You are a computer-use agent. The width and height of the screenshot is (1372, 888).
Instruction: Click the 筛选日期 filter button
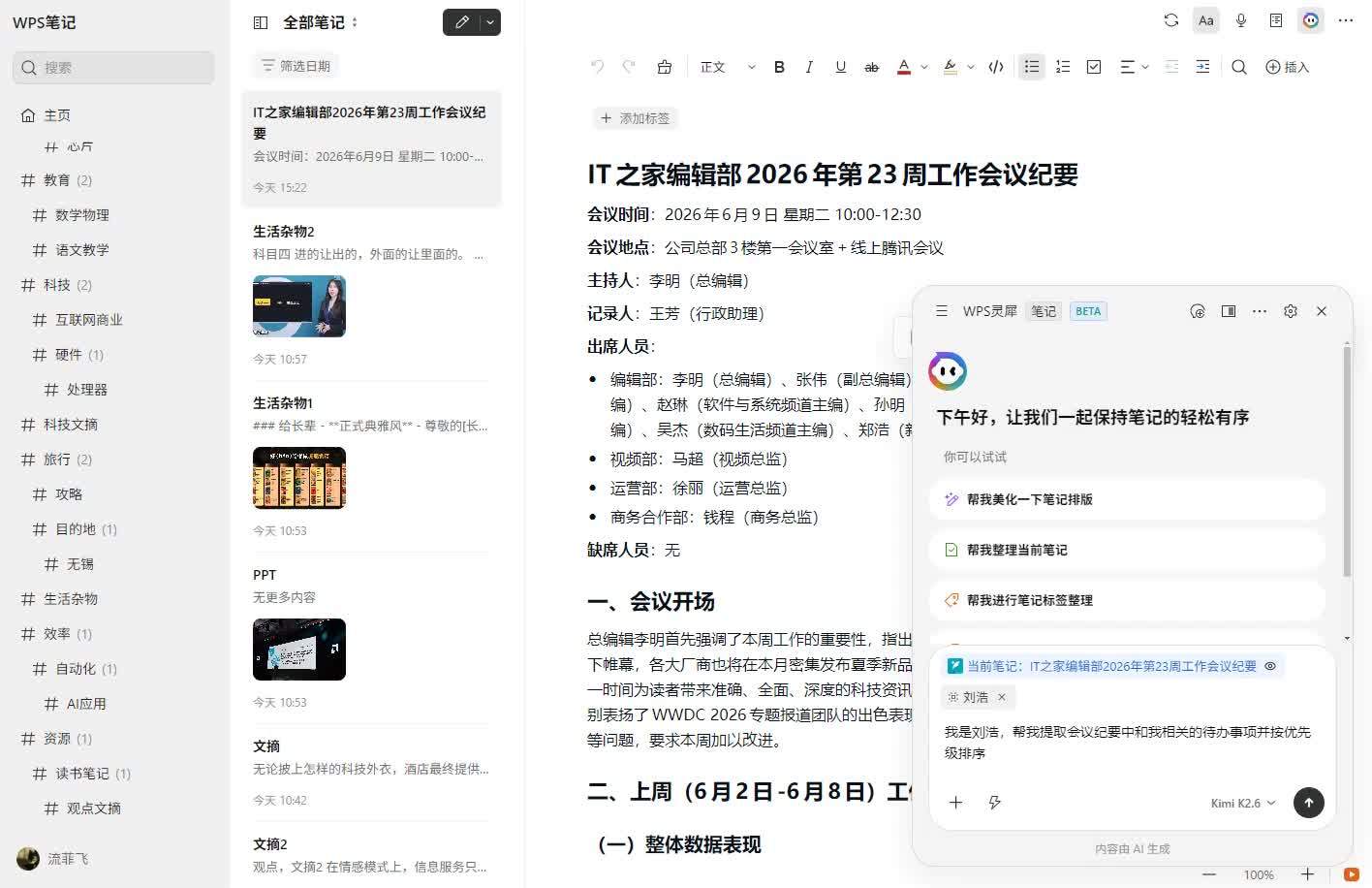[x=296, y=66]
